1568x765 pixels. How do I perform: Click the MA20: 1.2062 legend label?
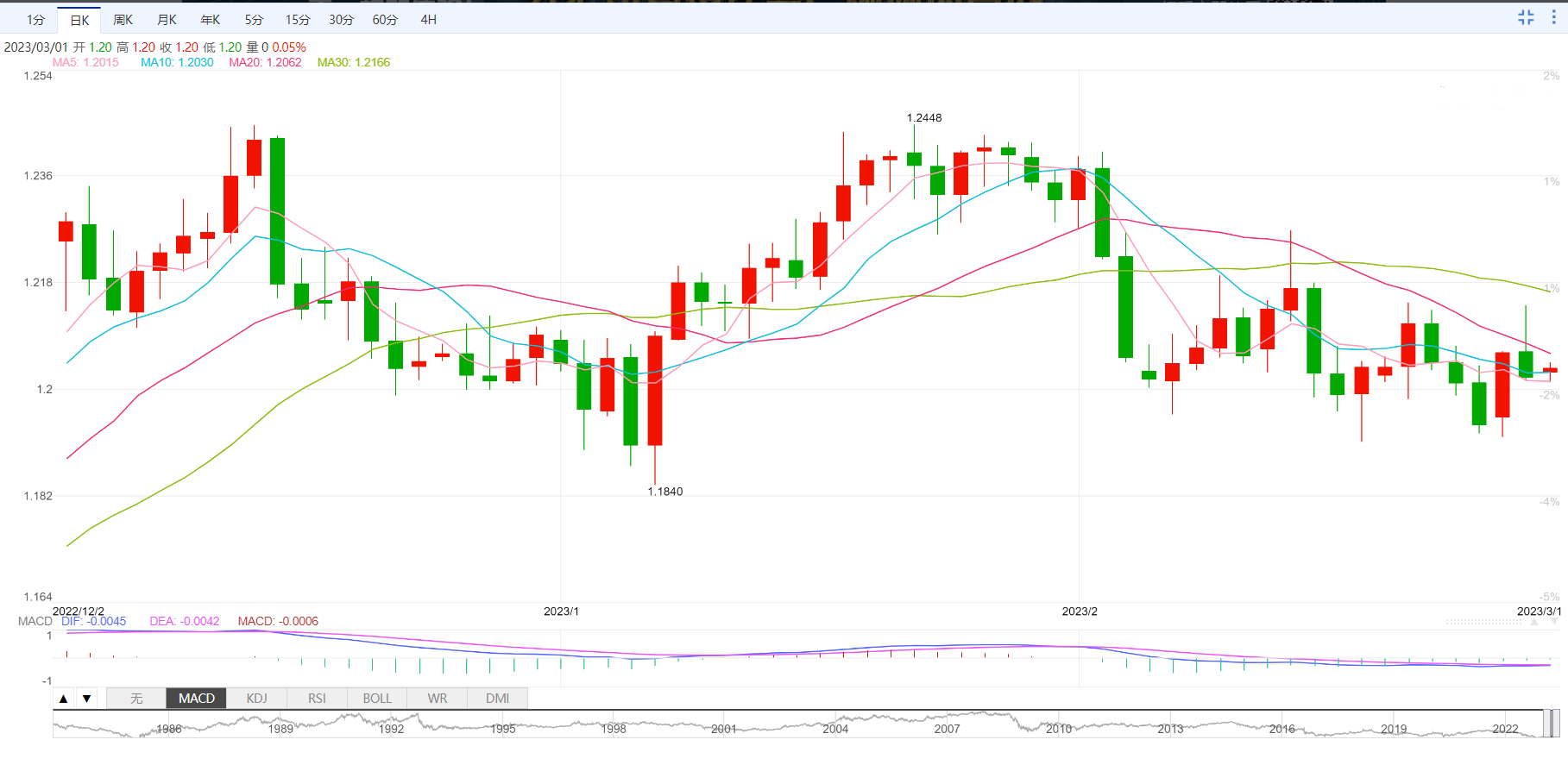265,62
